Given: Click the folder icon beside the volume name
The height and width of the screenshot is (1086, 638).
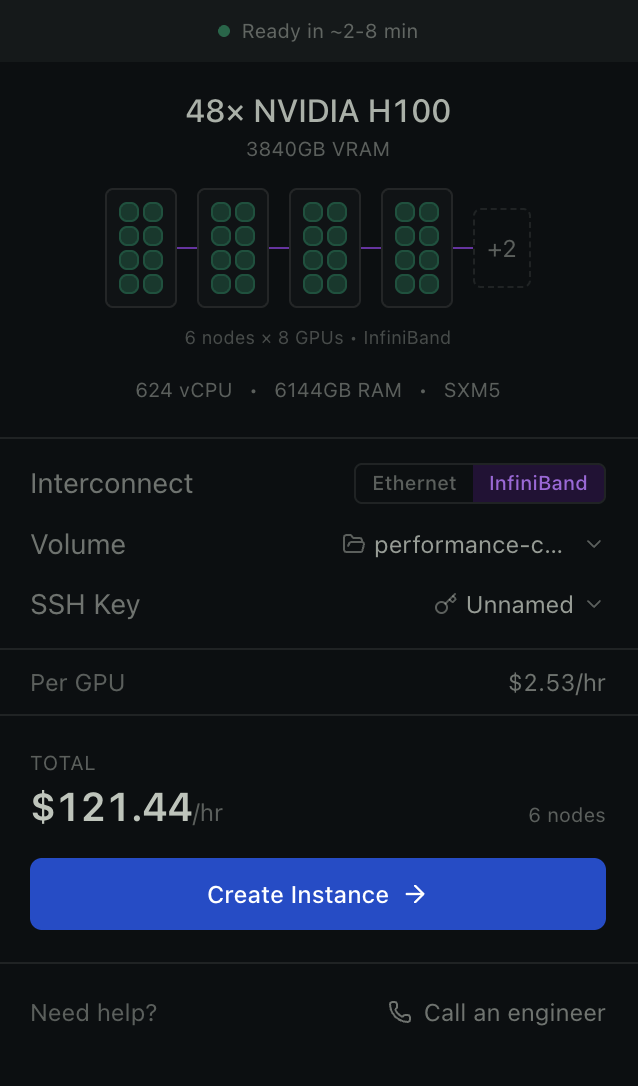Looking at the screenshot, I should [x=353, y=545].
